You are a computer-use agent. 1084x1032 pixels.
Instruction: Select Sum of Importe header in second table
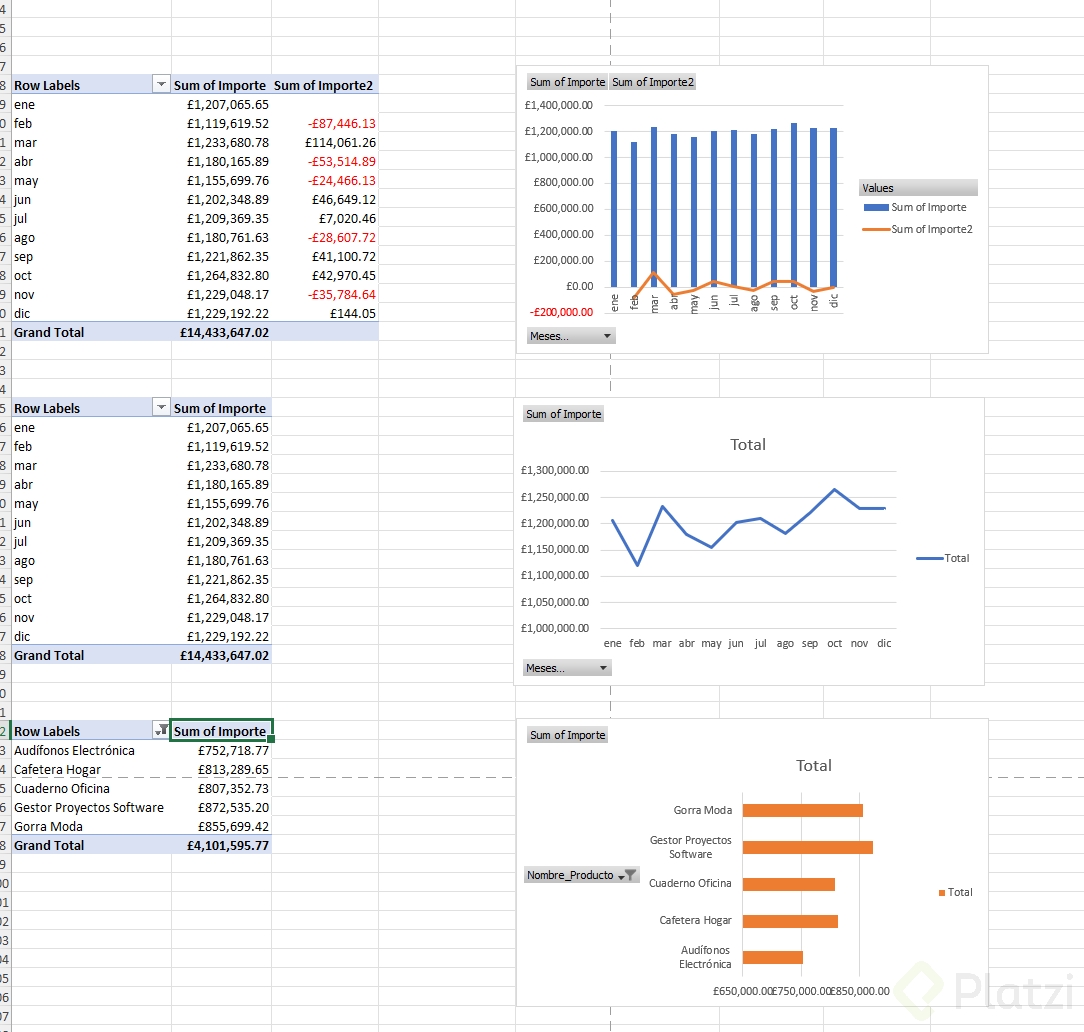pos(221,408)
